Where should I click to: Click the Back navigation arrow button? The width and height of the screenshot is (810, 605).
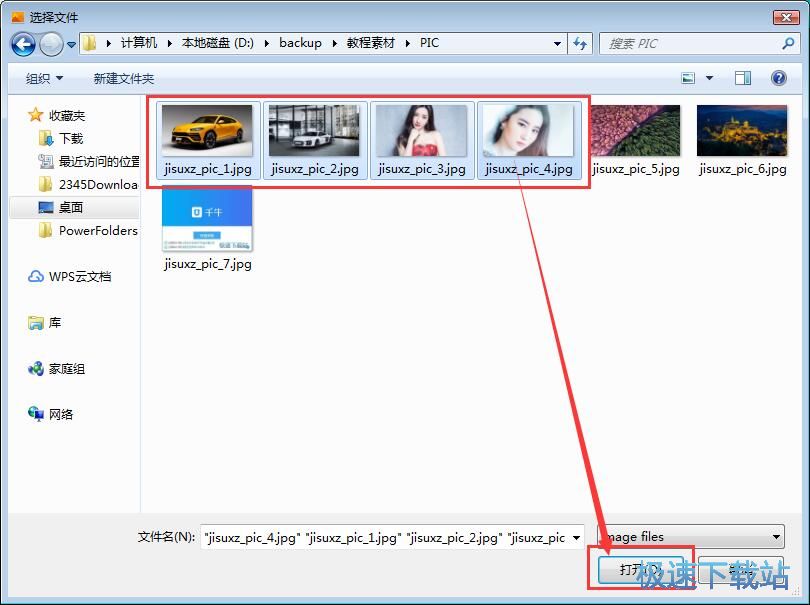tap(23, 44)
